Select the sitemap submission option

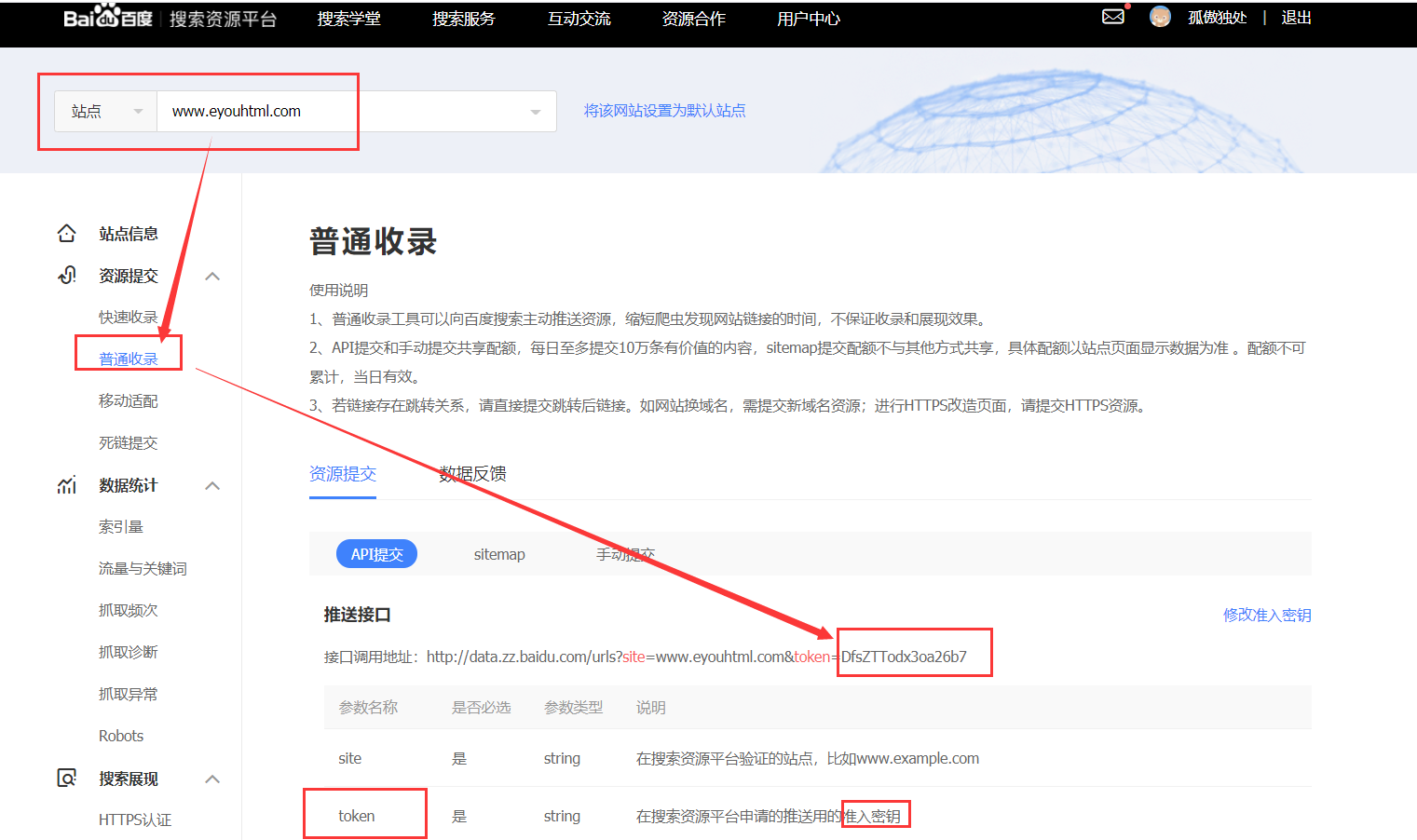(499, 554)
